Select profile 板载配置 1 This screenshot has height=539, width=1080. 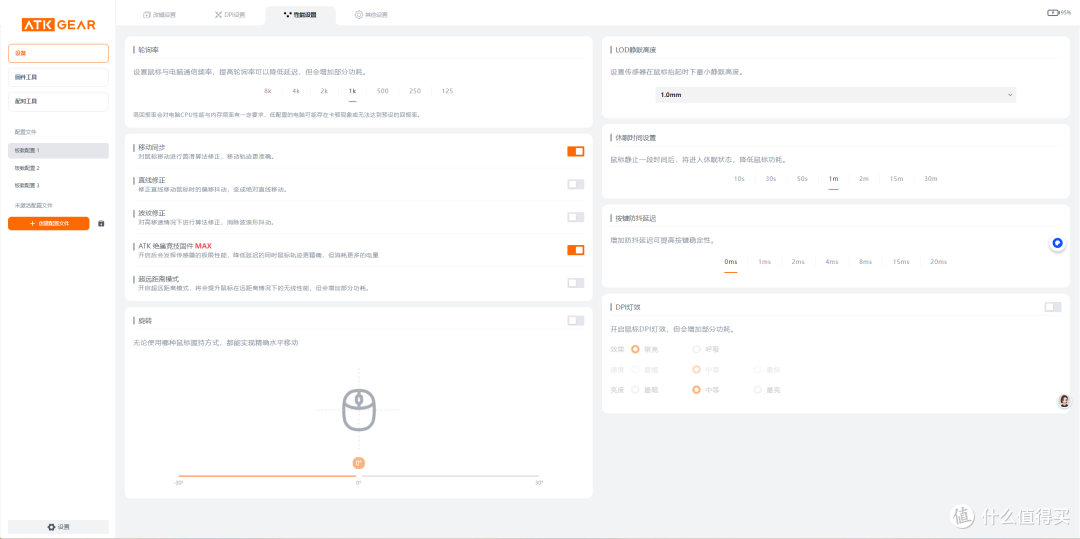59,151
